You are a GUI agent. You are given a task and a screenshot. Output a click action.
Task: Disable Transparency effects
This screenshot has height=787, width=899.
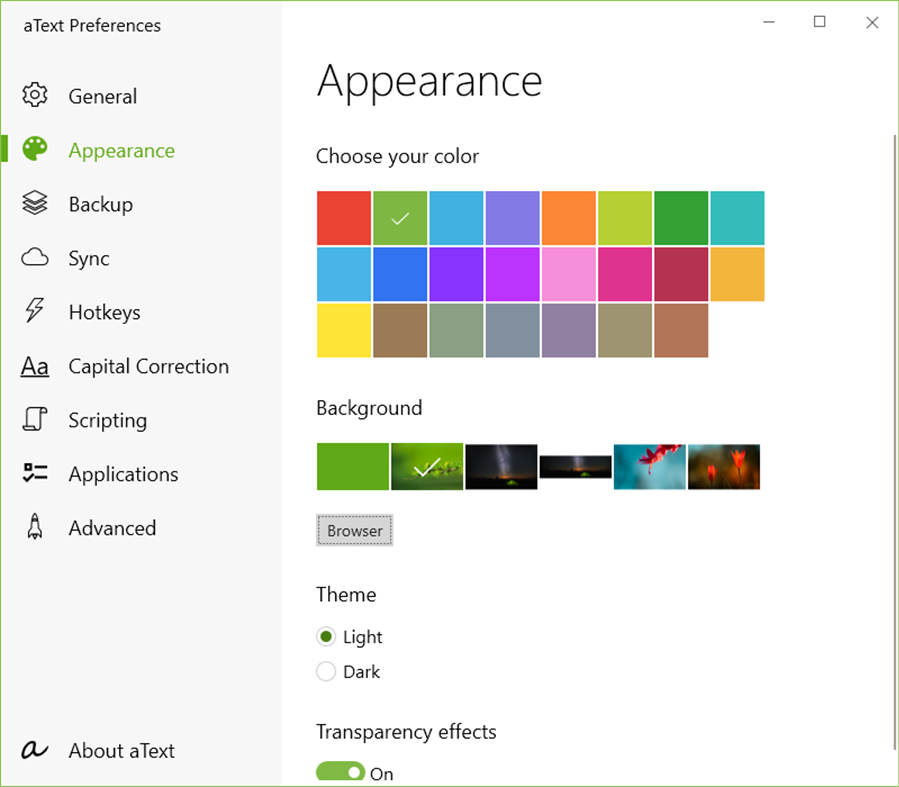(340, 772)
